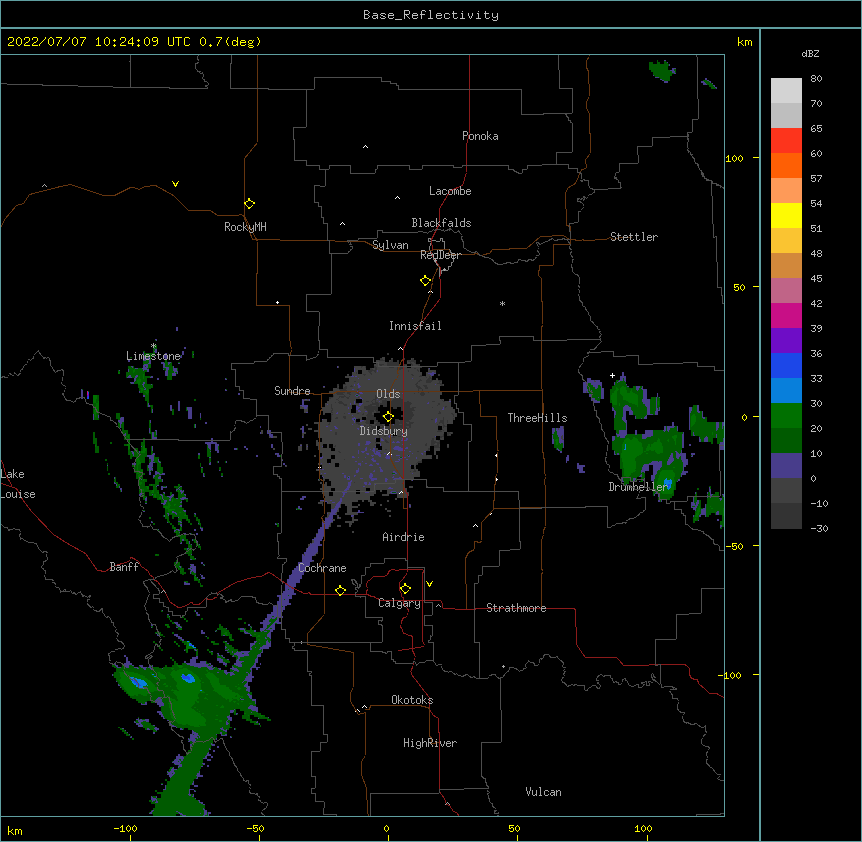Click the Lake Louise map label
862x842 pixels.
(18, 484)
